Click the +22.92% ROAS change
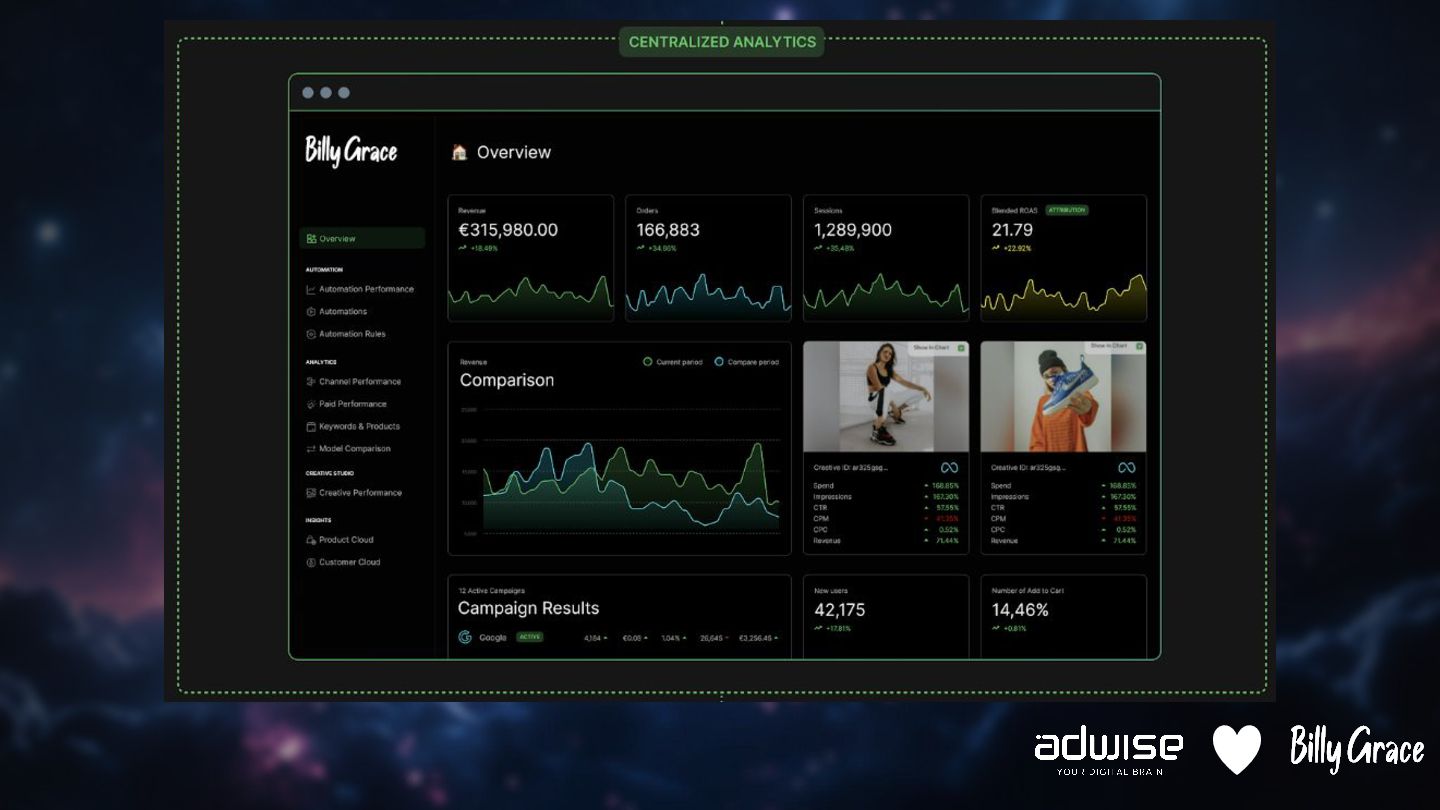The width and height of the screenshot is (1440, 810). pos(1017,248)
